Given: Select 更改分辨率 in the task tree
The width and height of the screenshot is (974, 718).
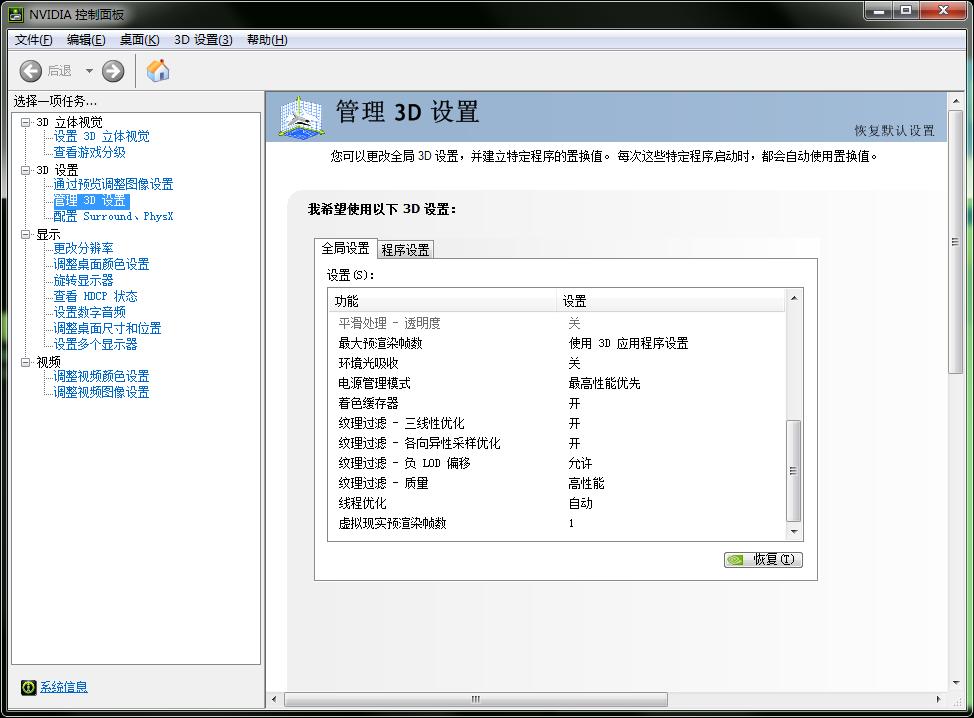Looking at the screenshot, I should [83, 248].
